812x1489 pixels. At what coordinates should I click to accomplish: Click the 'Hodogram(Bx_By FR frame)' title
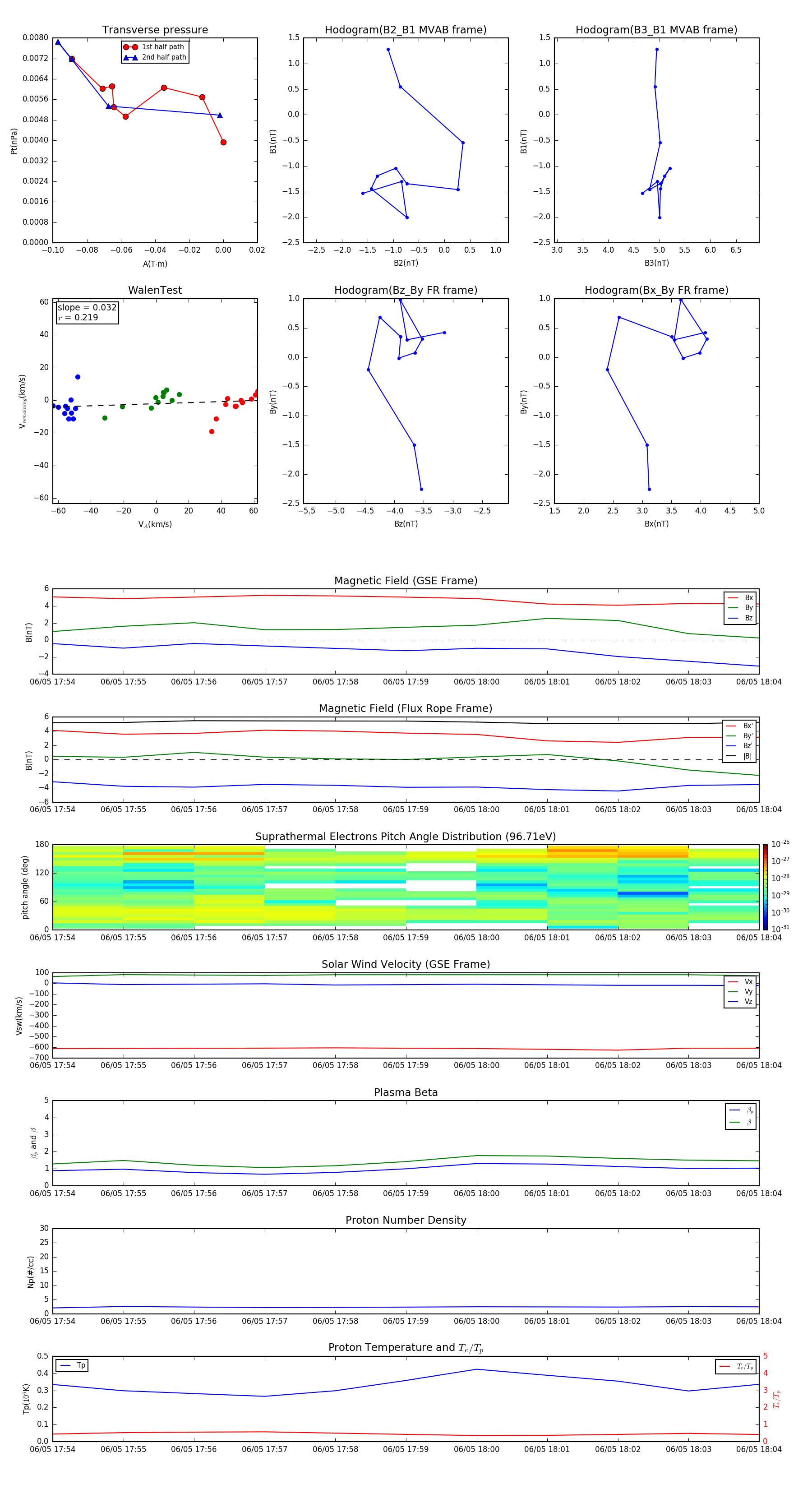pyautogui.click(x=656, y=290)
